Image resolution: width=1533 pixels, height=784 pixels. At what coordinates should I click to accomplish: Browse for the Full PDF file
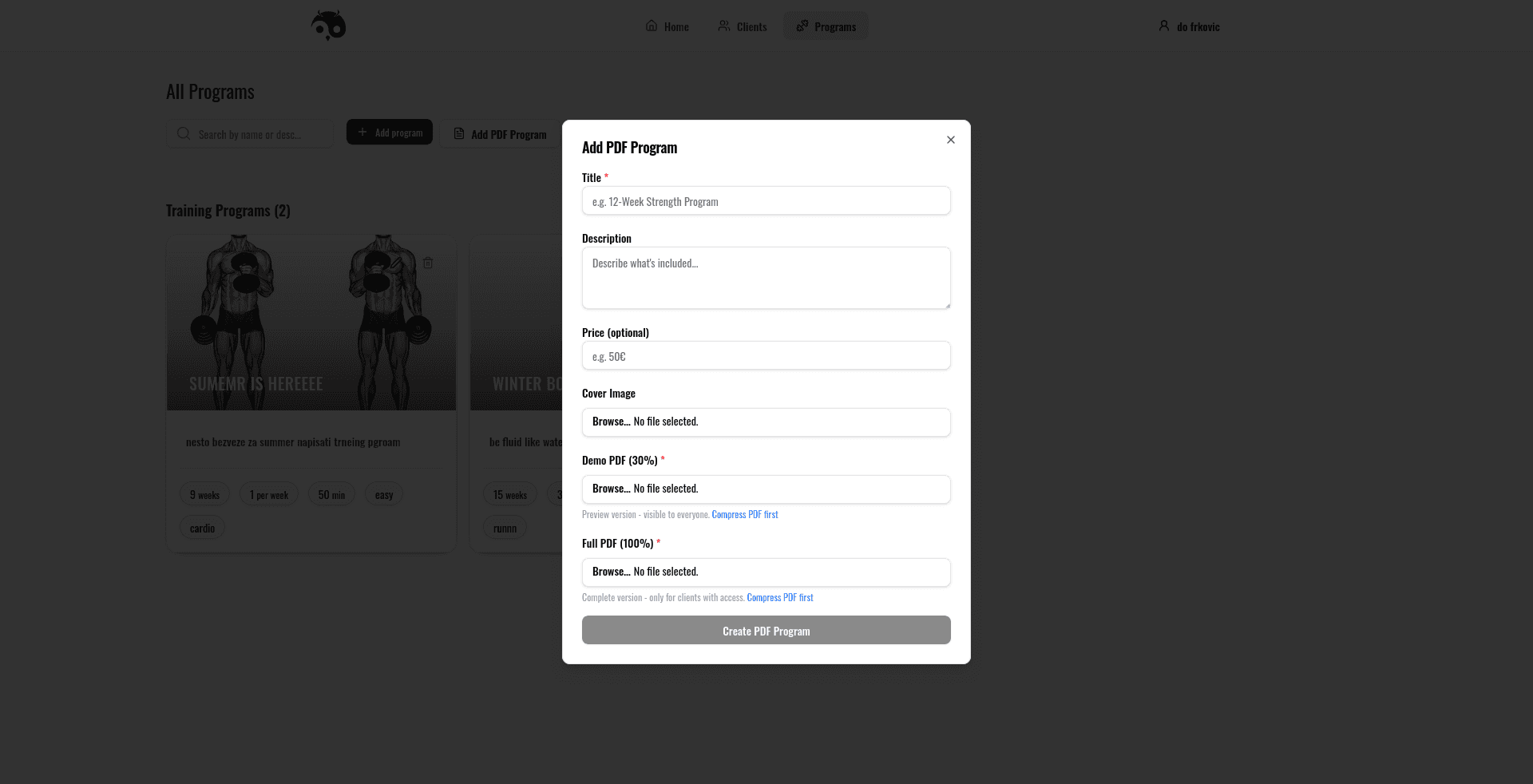pyautogui.click(x=611, y=572)
